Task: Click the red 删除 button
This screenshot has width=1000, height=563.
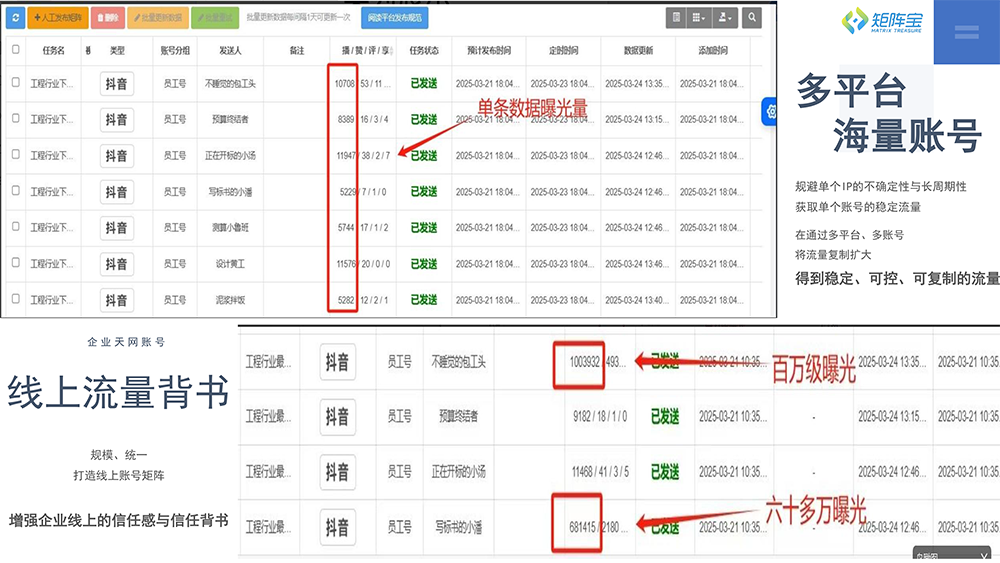Action: pyautogui.click(x=108, y=18)
